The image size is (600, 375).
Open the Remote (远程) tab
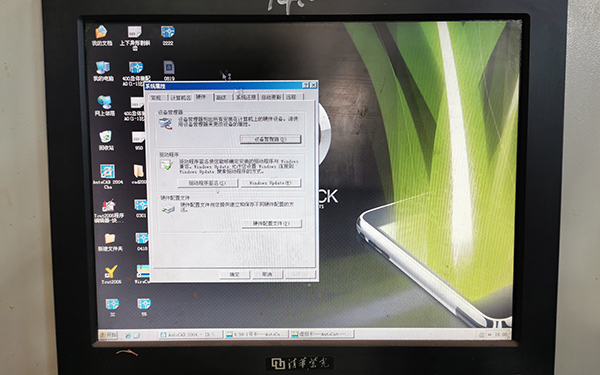click(292, 97)
